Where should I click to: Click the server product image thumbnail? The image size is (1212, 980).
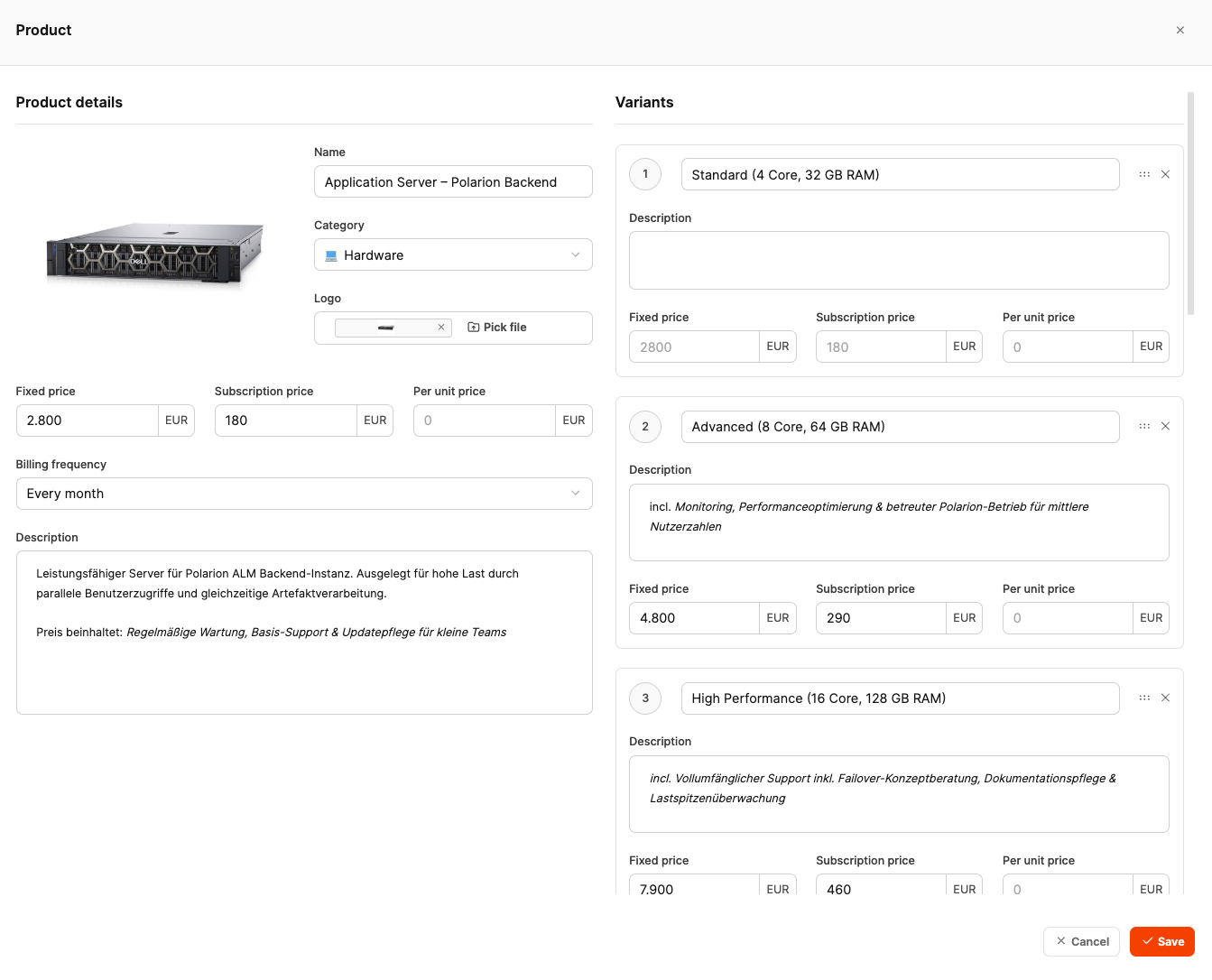pyautogui.click(x=155, y=254)
